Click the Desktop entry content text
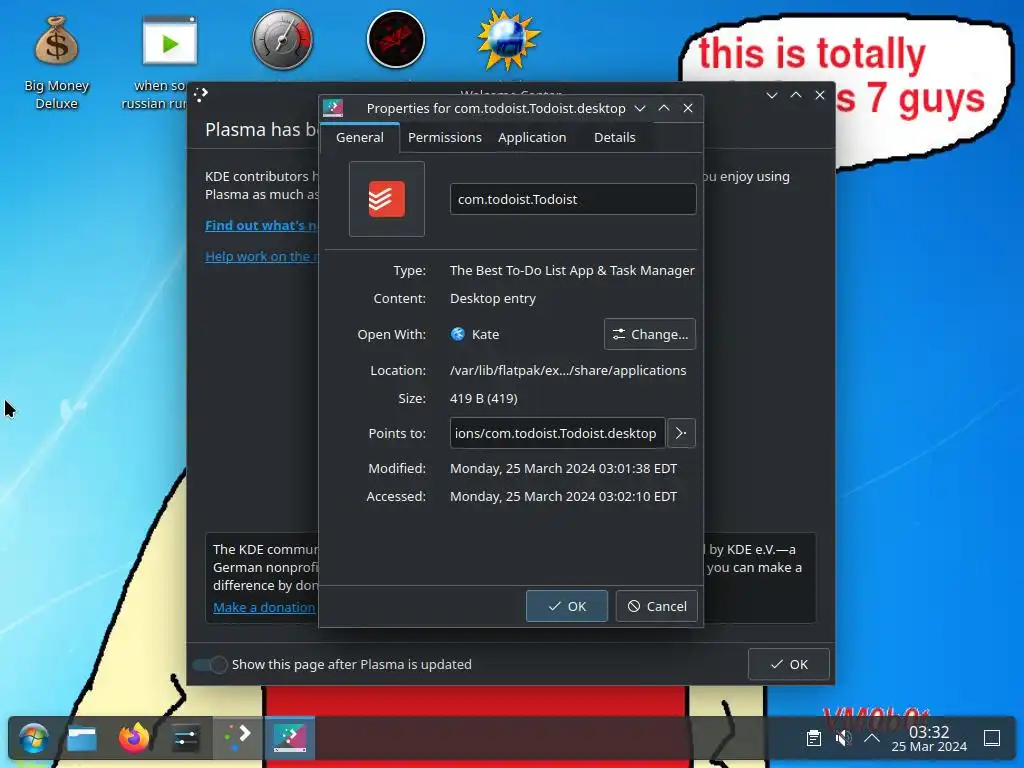This screenshot has height=768, width=1024. 493,298
